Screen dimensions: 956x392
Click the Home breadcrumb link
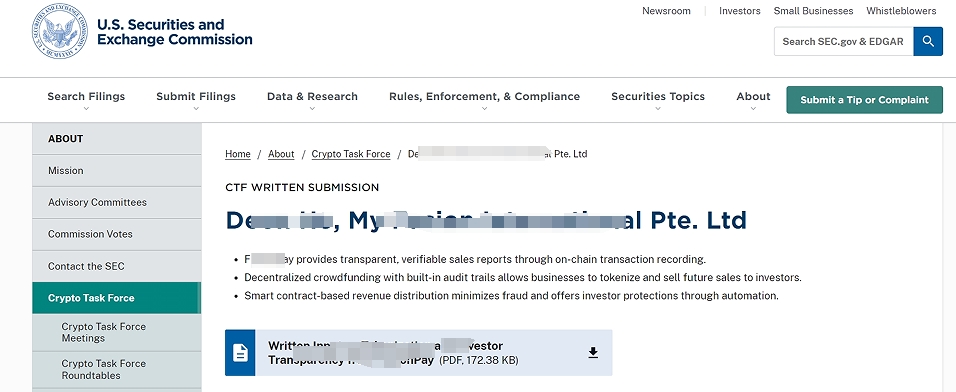pos(238,154)
